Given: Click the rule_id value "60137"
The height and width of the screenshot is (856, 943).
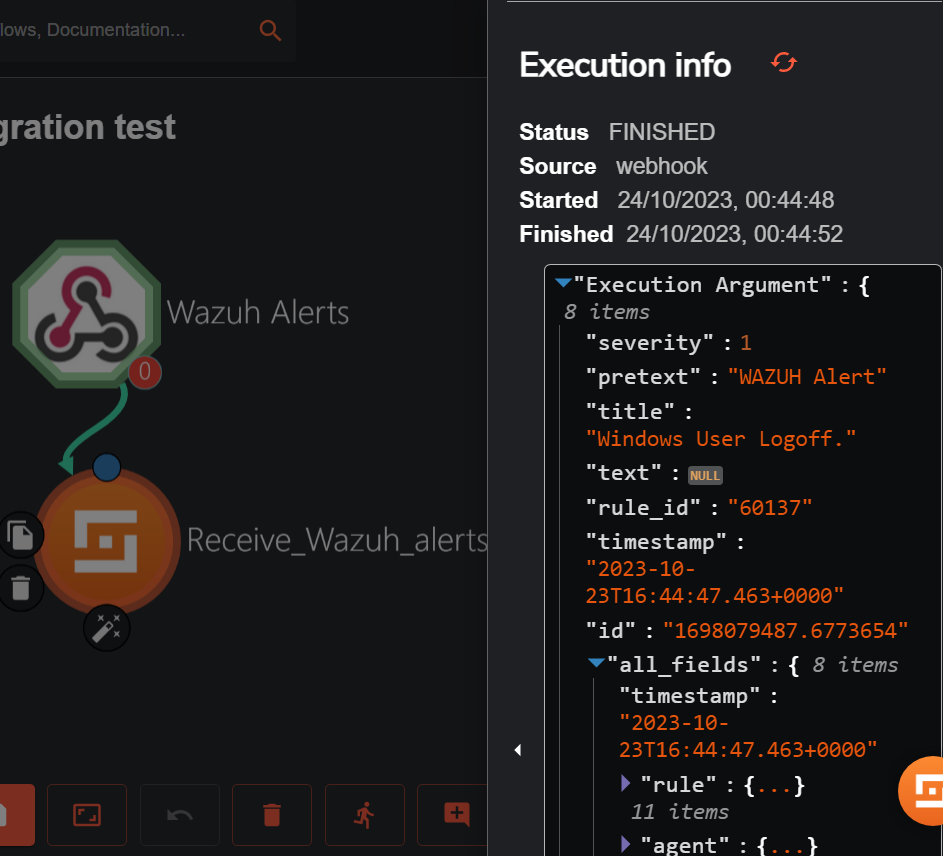Looking at the screenshot, I should point(769,508).
